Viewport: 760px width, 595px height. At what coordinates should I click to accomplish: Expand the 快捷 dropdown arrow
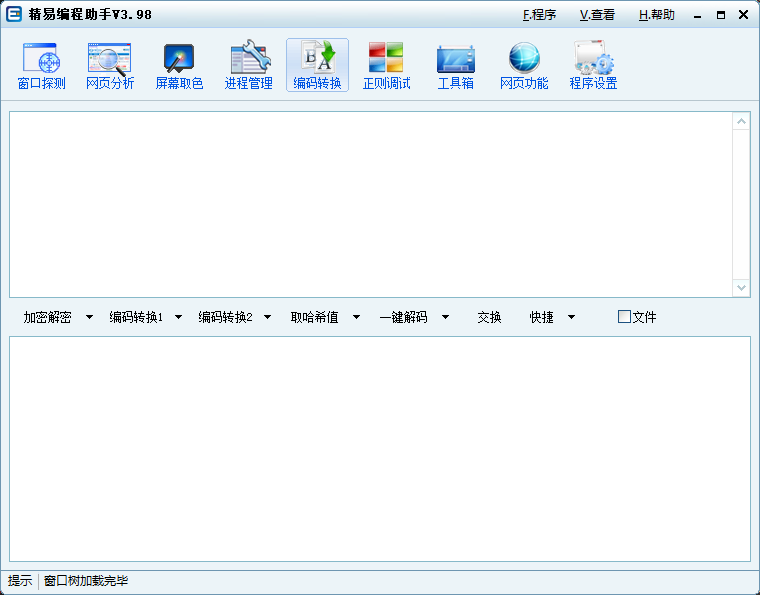pyautogui.click(x=571, y=317)
